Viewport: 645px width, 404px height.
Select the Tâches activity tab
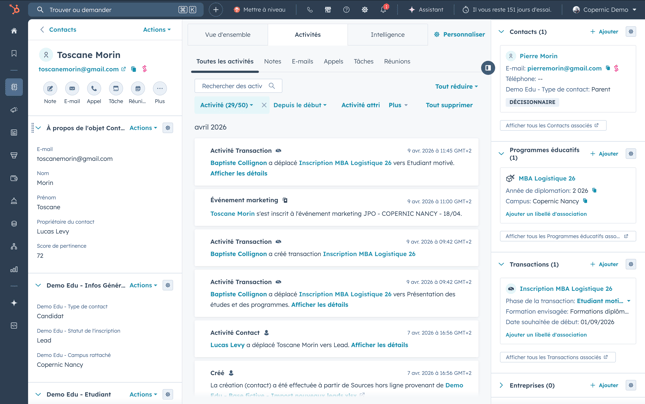point(364,61)
